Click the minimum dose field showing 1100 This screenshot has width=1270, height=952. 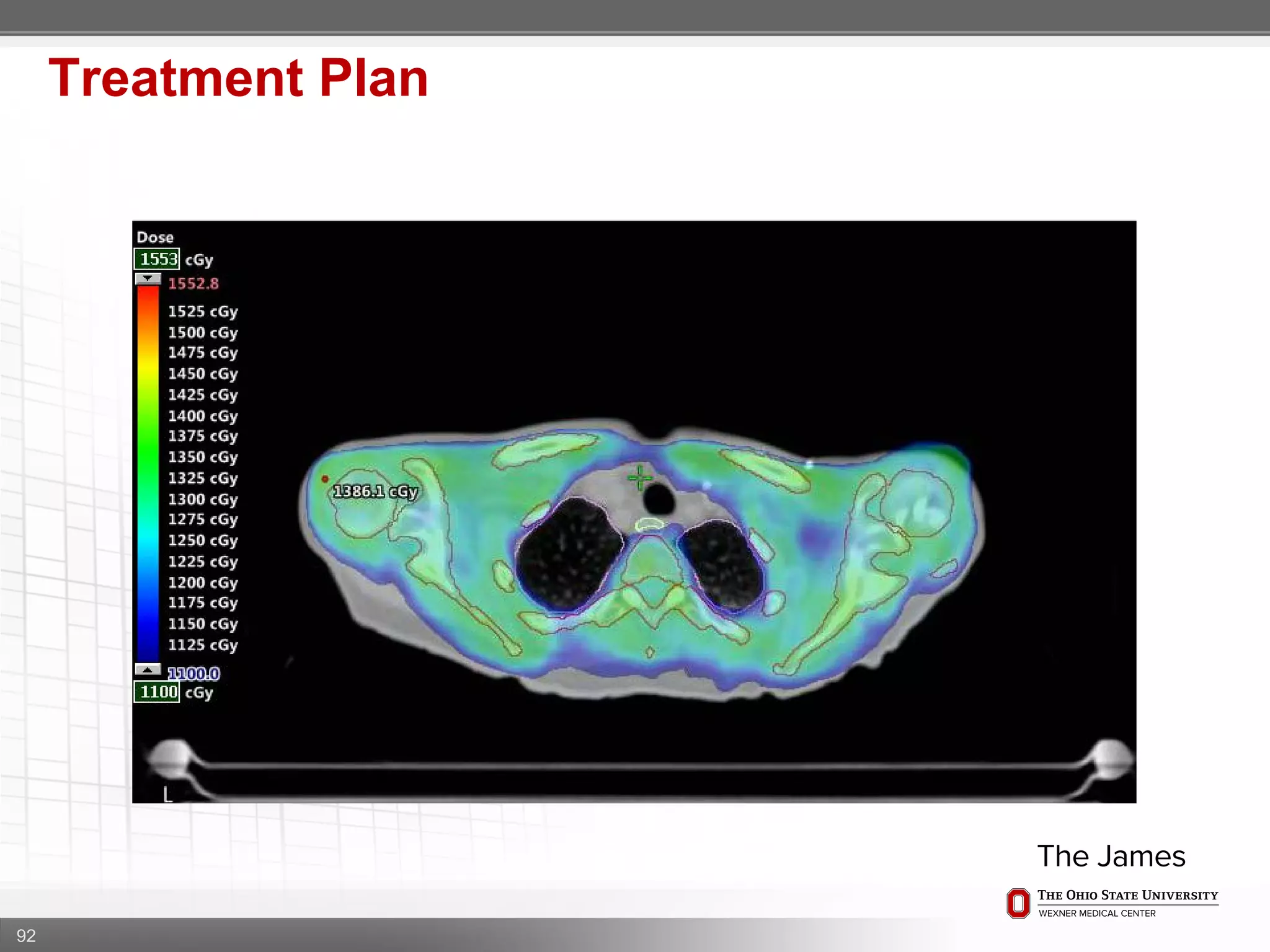157,692
